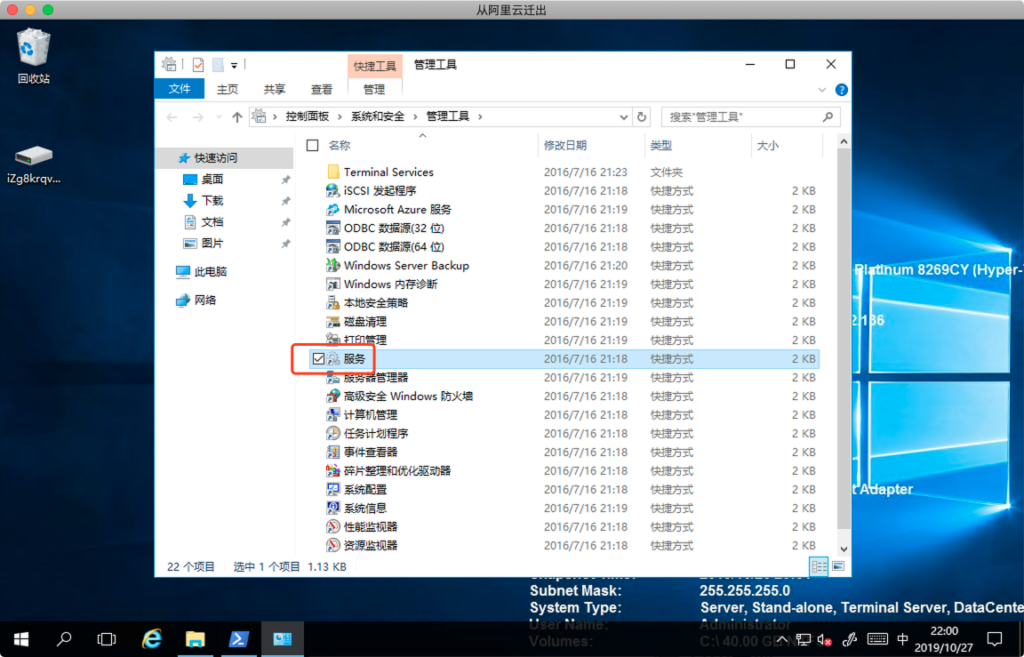This screenshot has height=657, width=1024.
Task: Open the quick access toolbar customize dropdown
Action: tap(234, 65)
